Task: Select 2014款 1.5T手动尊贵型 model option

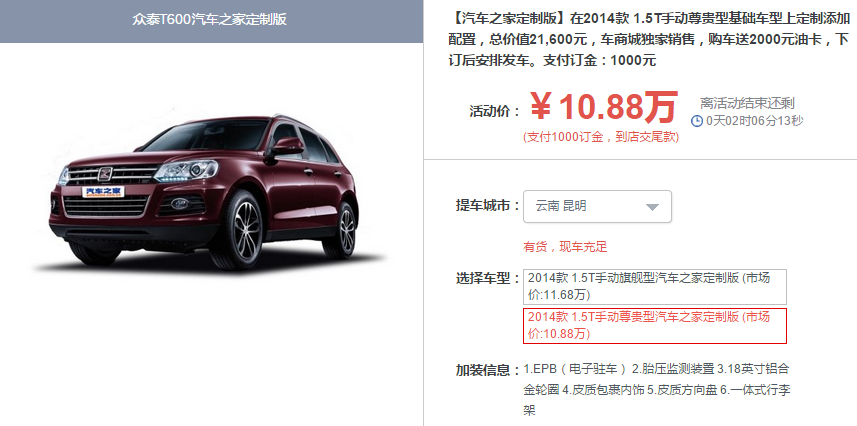Action: 655,326
